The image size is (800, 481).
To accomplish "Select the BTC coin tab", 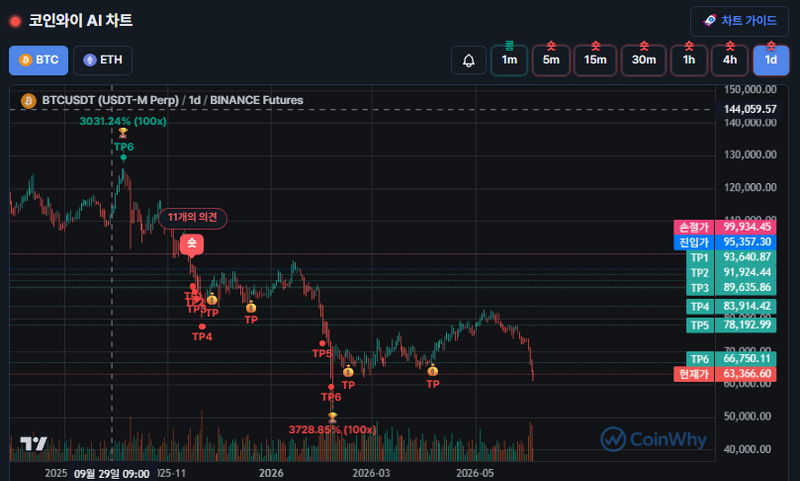I will 38,60.
